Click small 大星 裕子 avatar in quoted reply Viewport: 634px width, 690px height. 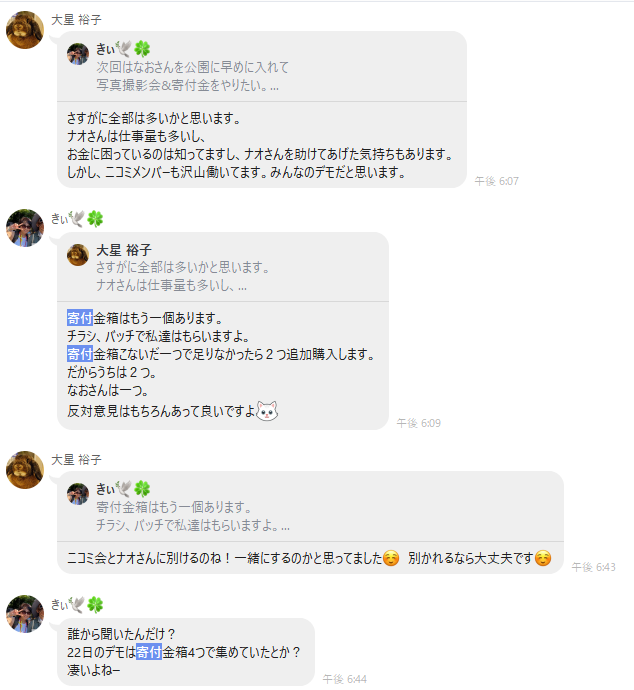click(x=78, y=255)
